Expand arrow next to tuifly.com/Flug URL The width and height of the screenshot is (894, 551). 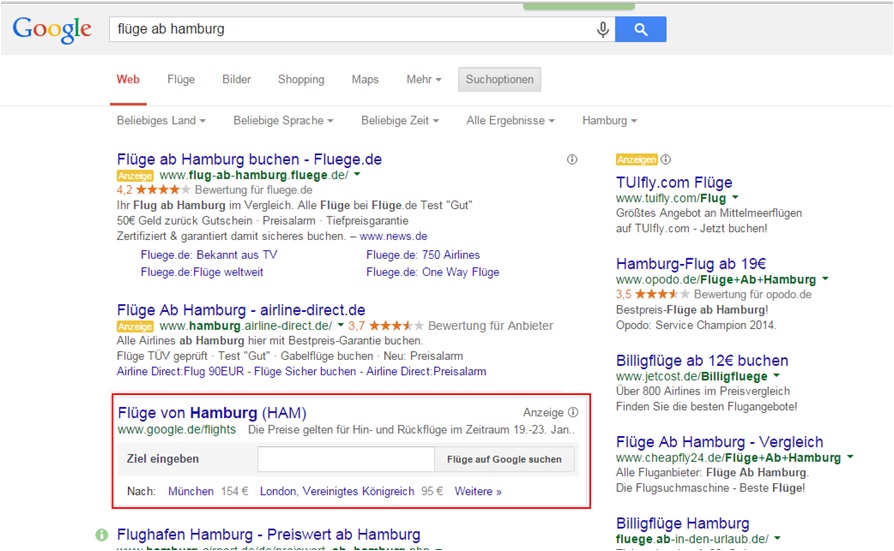pos(735,197)
